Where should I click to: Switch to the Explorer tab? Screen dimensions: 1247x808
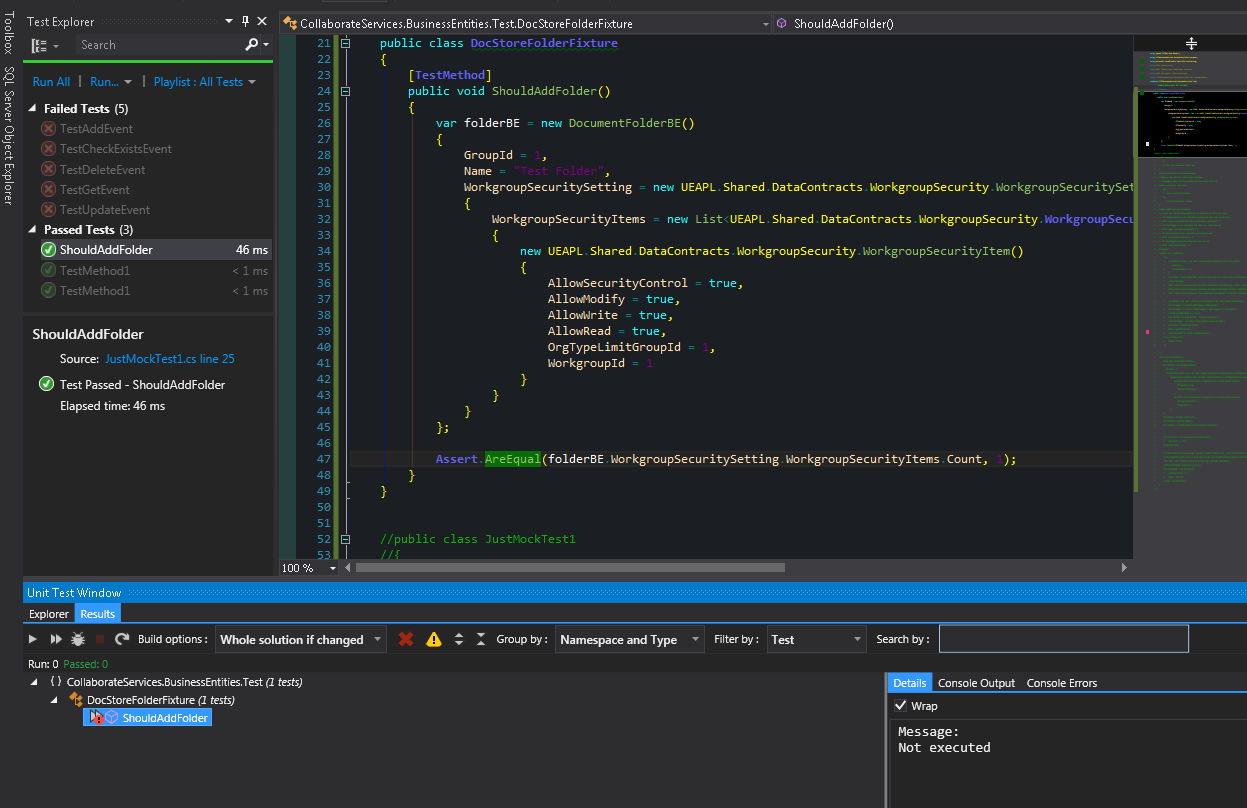pyautogui.click(x=49, y=614)
